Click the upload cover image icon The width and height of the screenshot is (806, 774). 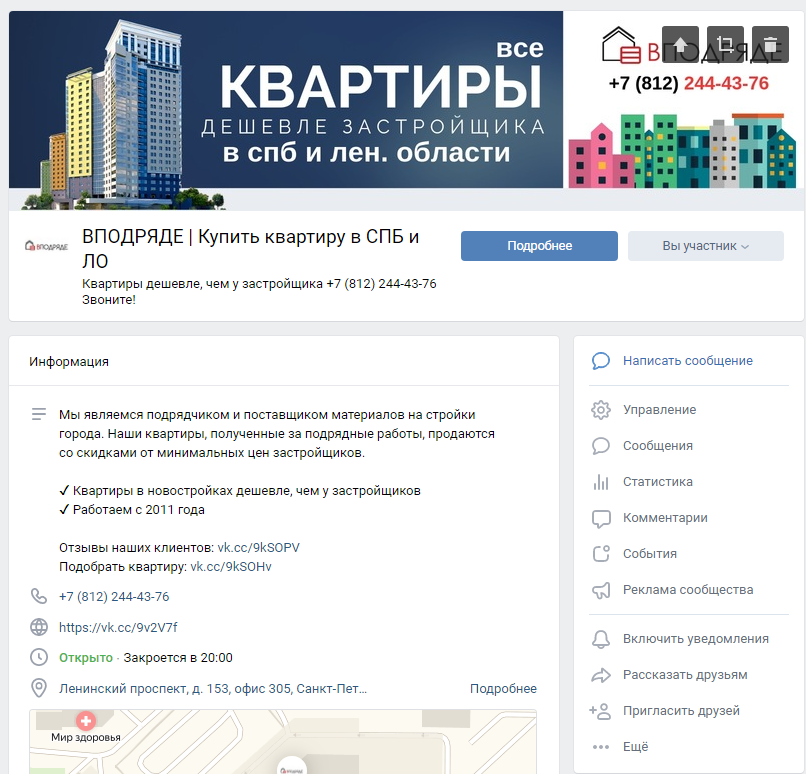pos(680,45)
